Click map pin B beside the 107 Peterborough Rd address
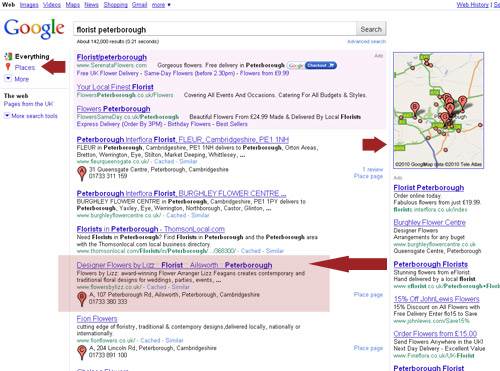Screen dimensions: 500x371 coord(82,299)
